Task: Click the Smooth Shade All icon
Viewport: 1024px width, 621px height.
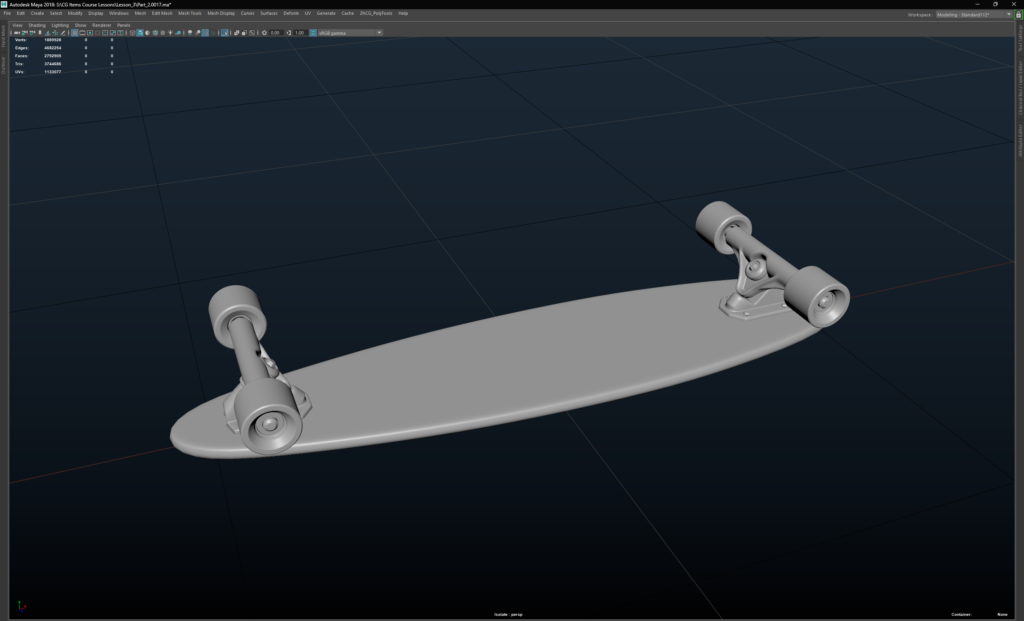Action: pos(140,33)
